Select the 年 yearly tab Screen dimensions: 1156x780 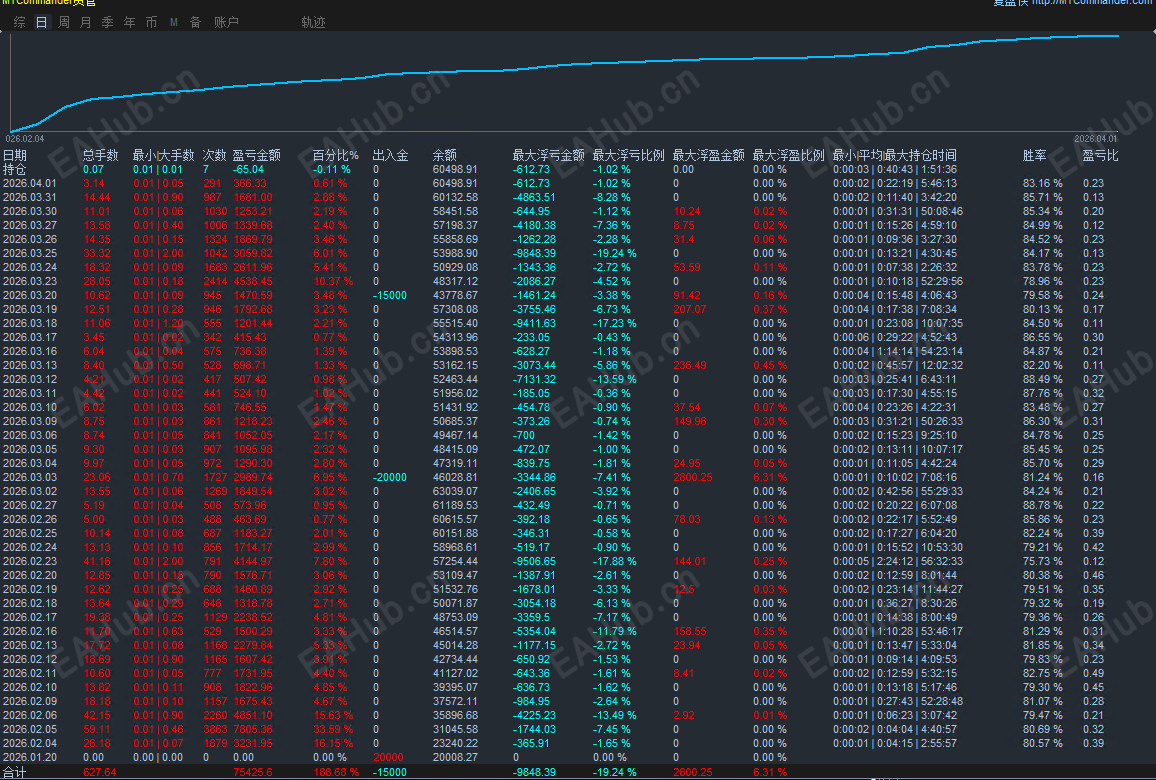click(130, 22)
